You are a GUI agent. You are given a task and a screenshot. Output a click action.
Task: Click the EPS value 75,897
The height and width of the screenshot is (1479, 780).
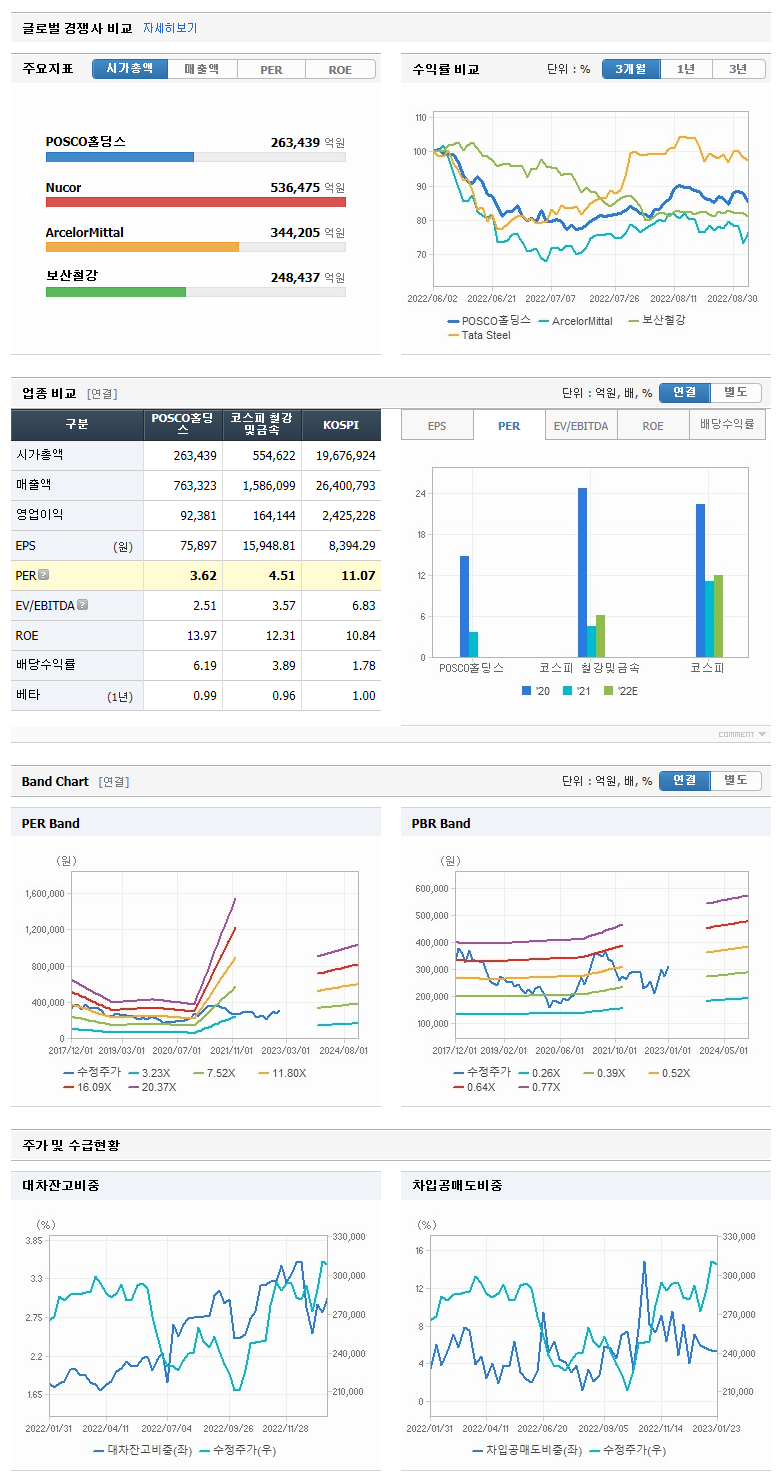(197, 546)
